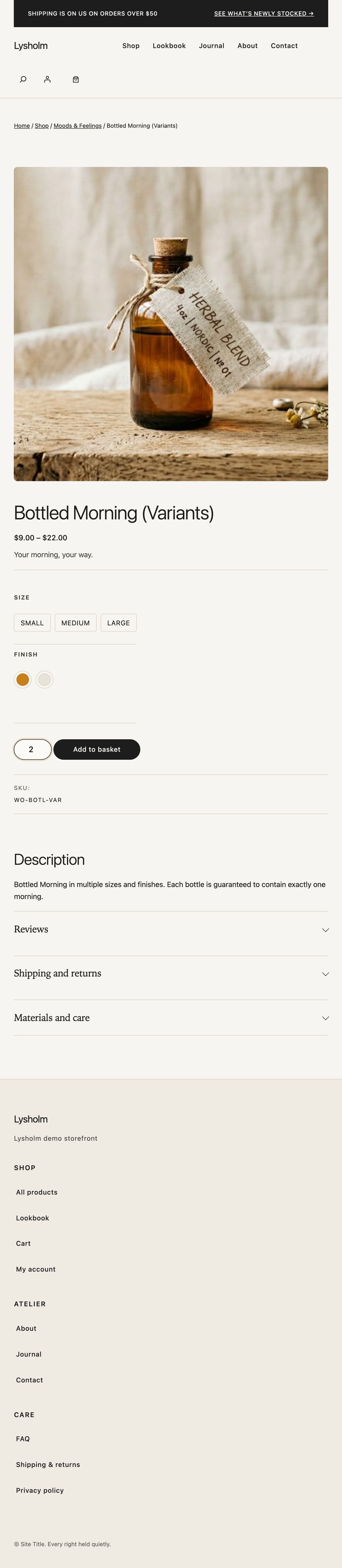
Task: Open the Bottled Morning product image
Action: (171, 324)
